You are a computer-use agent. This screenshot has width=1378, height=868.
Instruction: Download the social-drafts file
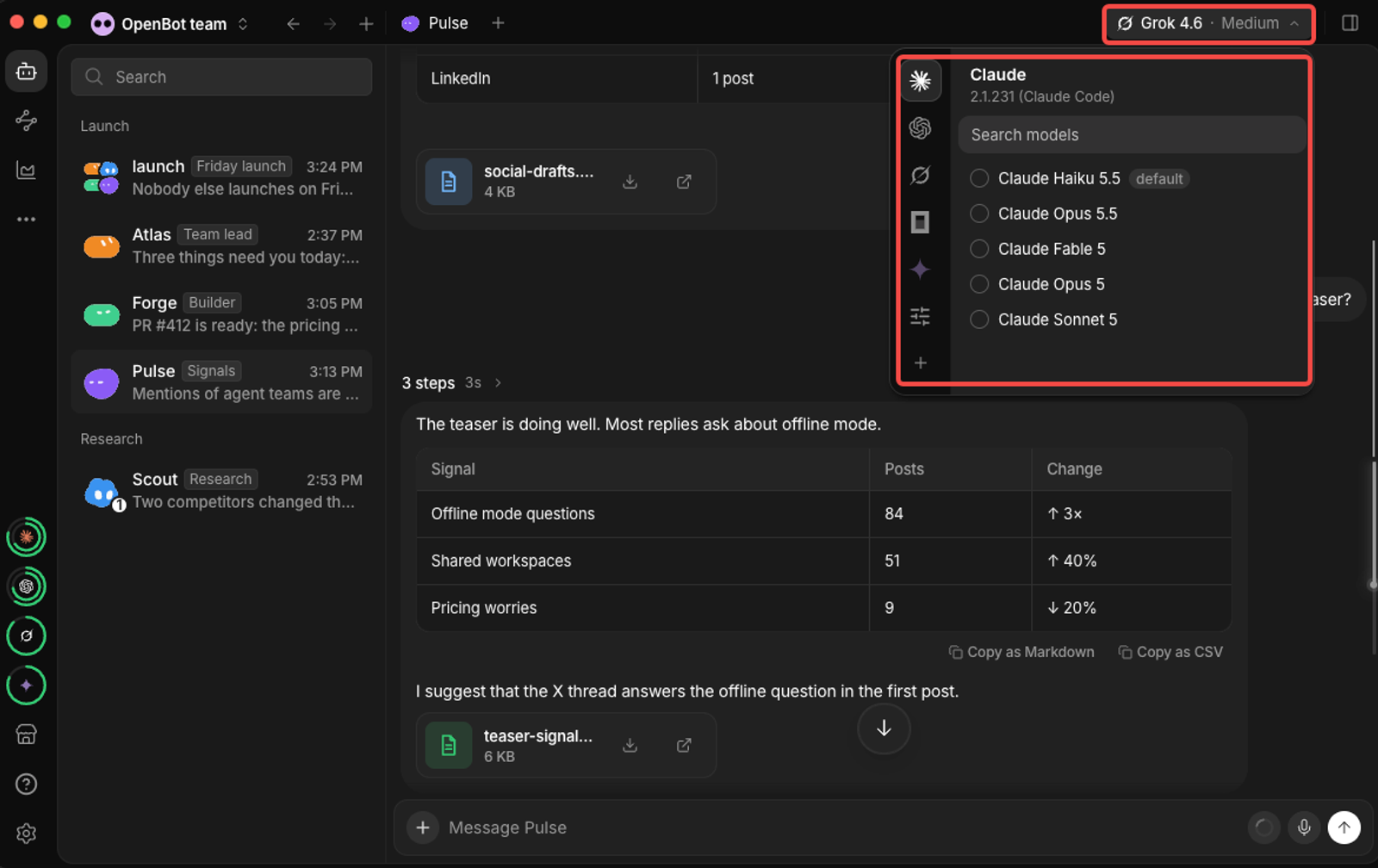pos(630,182)
